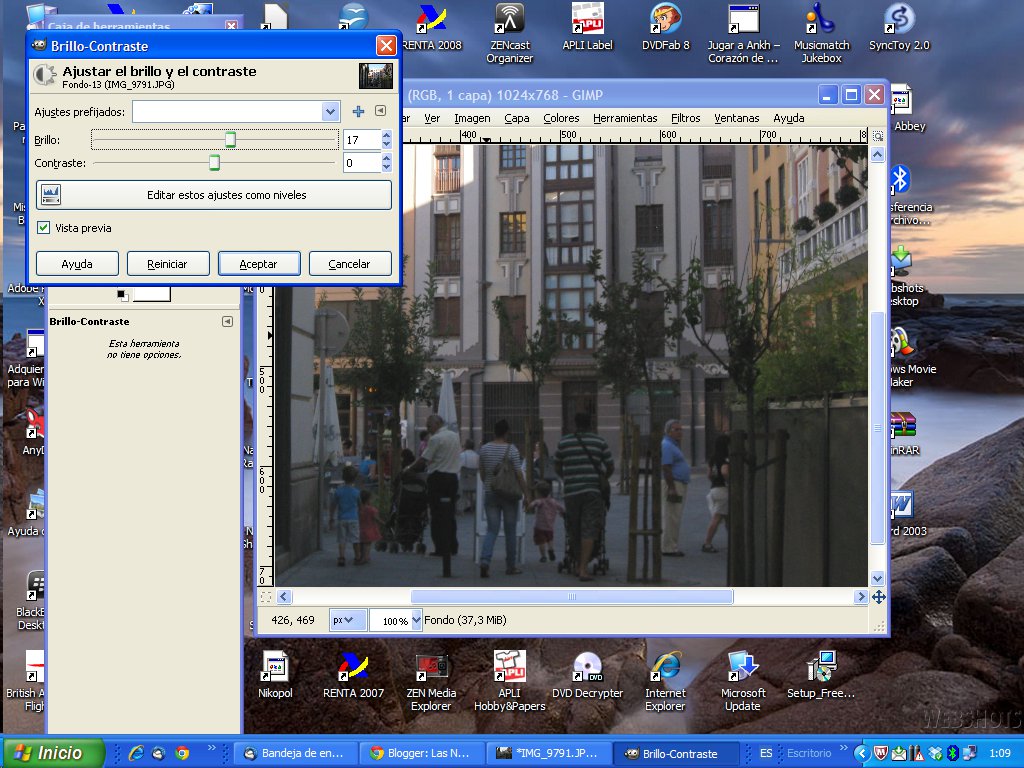Click the add preset plus icon
1024x768 pixels.
coord(358,112)
